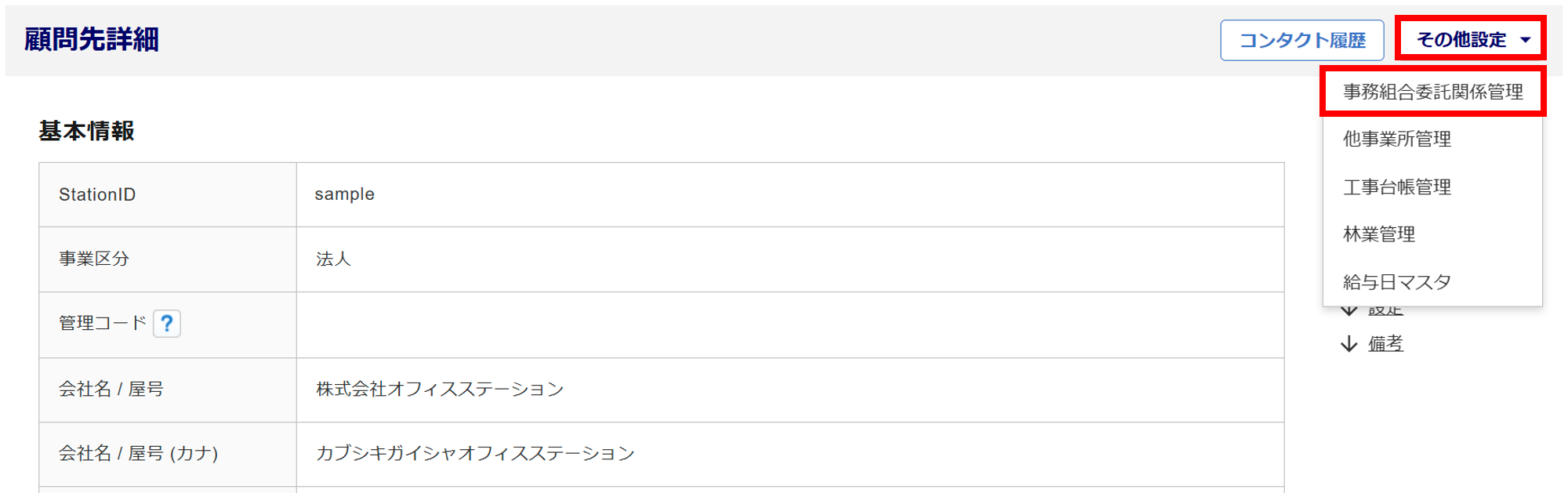Jump to the 備考 section link
The width and height of the screenshot is (1568, 493).
[x=1385, y=343]
